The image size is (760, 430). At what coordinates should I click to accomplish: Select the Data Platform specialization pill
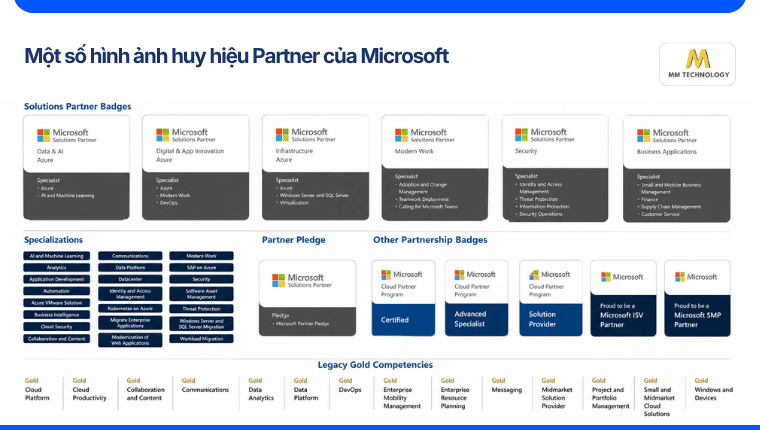[x=130, y=267]
